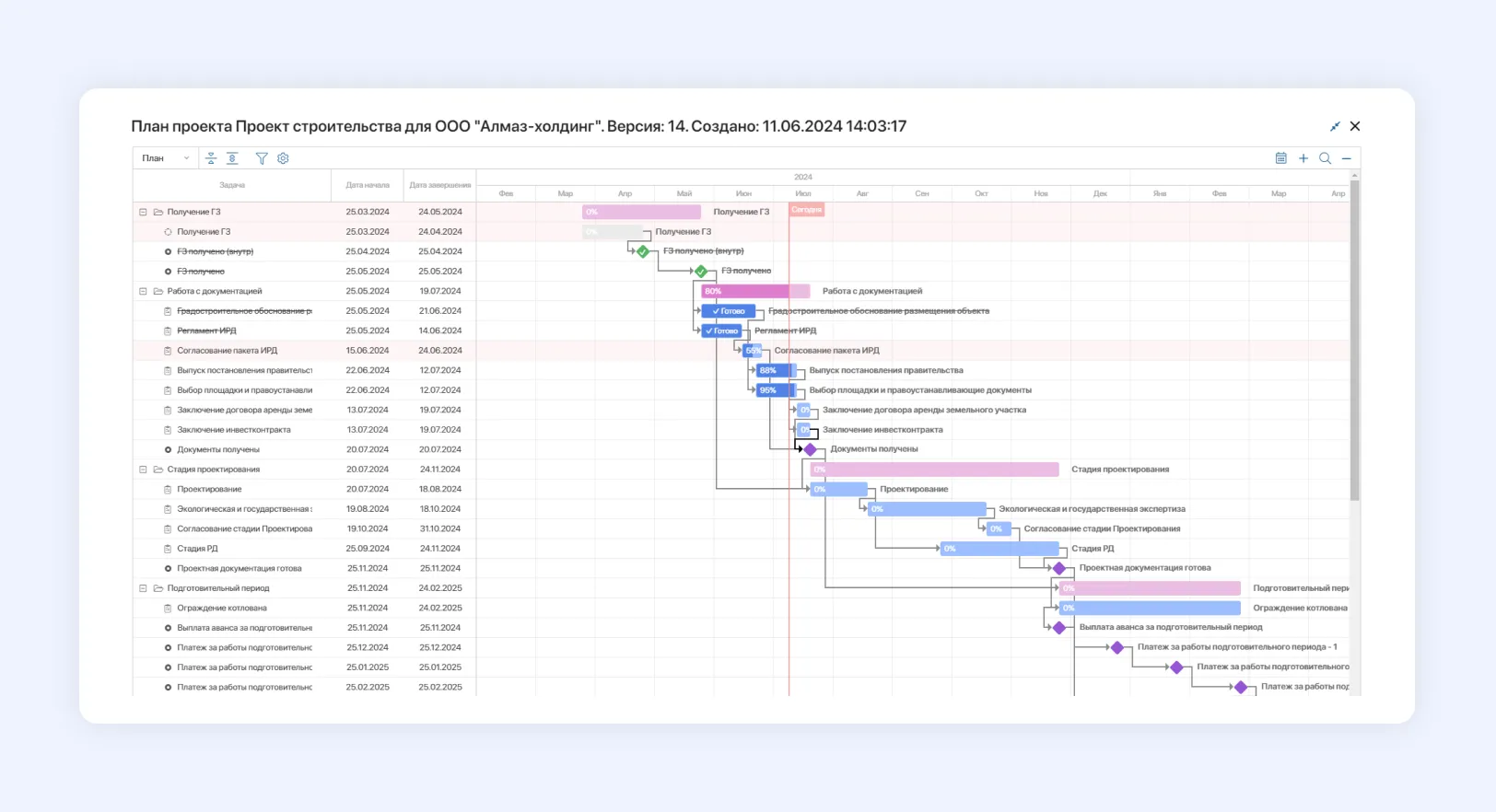Click the expand all tasks icon
Viewport: 1496px width, 812px height.
[x=232, y=158]
